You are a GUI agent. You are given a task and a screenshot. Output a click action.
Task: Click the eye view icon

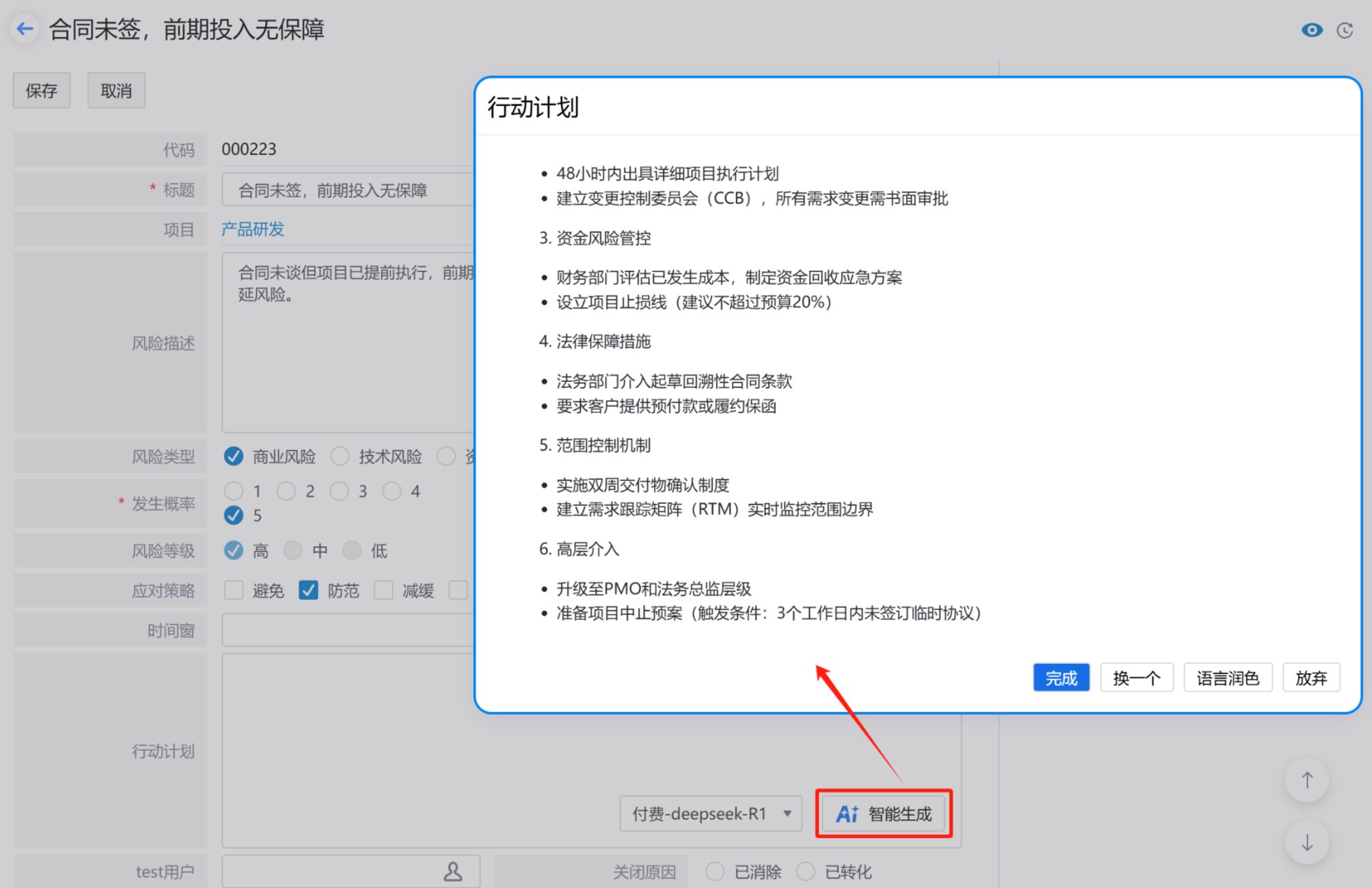(1311, 30)
